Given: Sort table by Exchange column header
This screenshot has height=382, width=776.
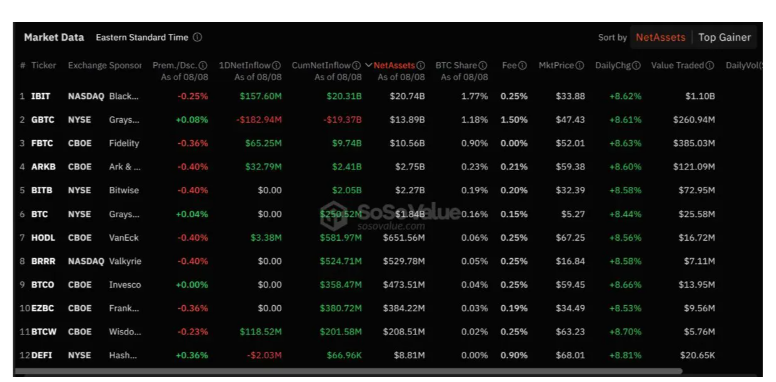Looking at the screenshot, I should 87,65.
